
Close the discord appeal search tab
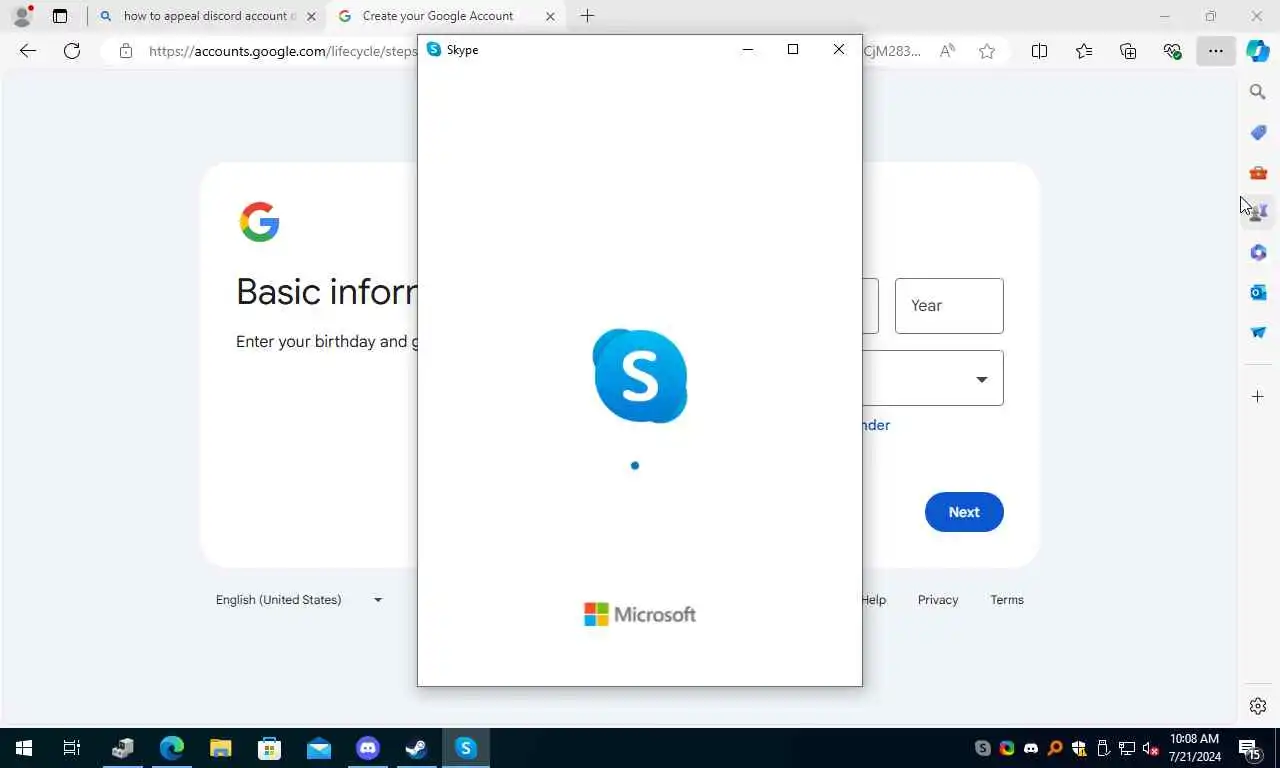pyautogui.click(x=311, y=16)
